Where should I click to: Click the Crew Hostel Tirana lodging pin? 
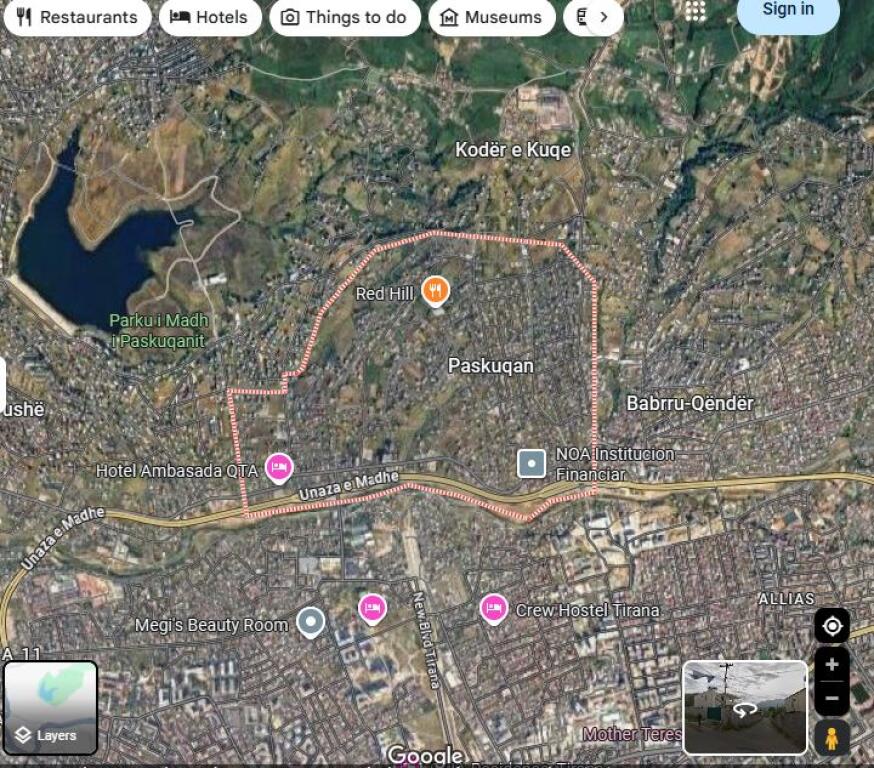(x=493, y=608)
